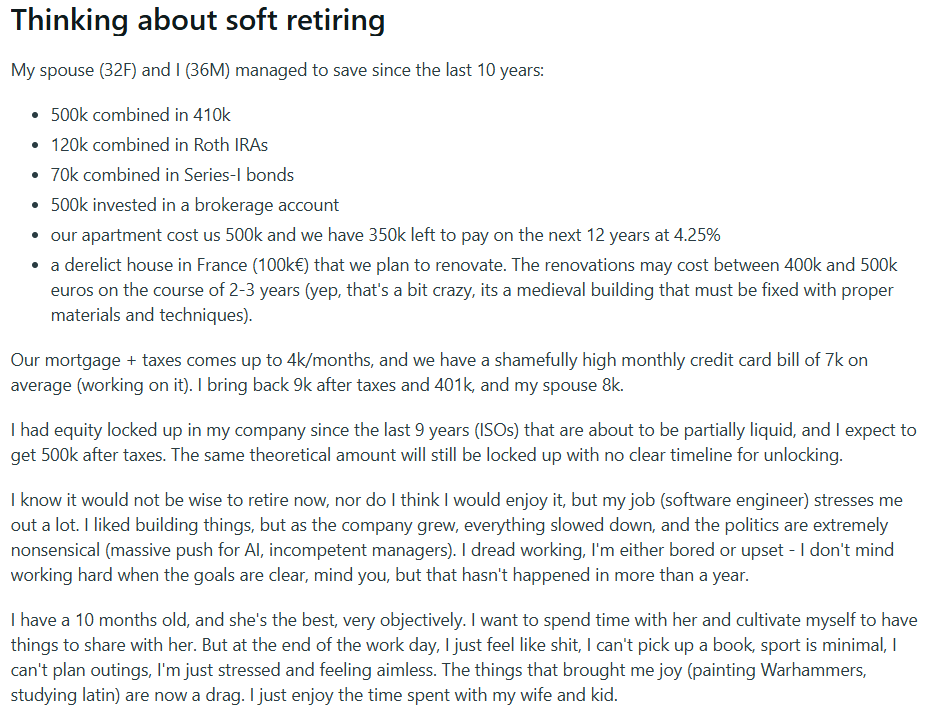Click the "500k invested in a brokerage account" bullet
This screenshot has width=927, height=712.
[x=195, y=205]
